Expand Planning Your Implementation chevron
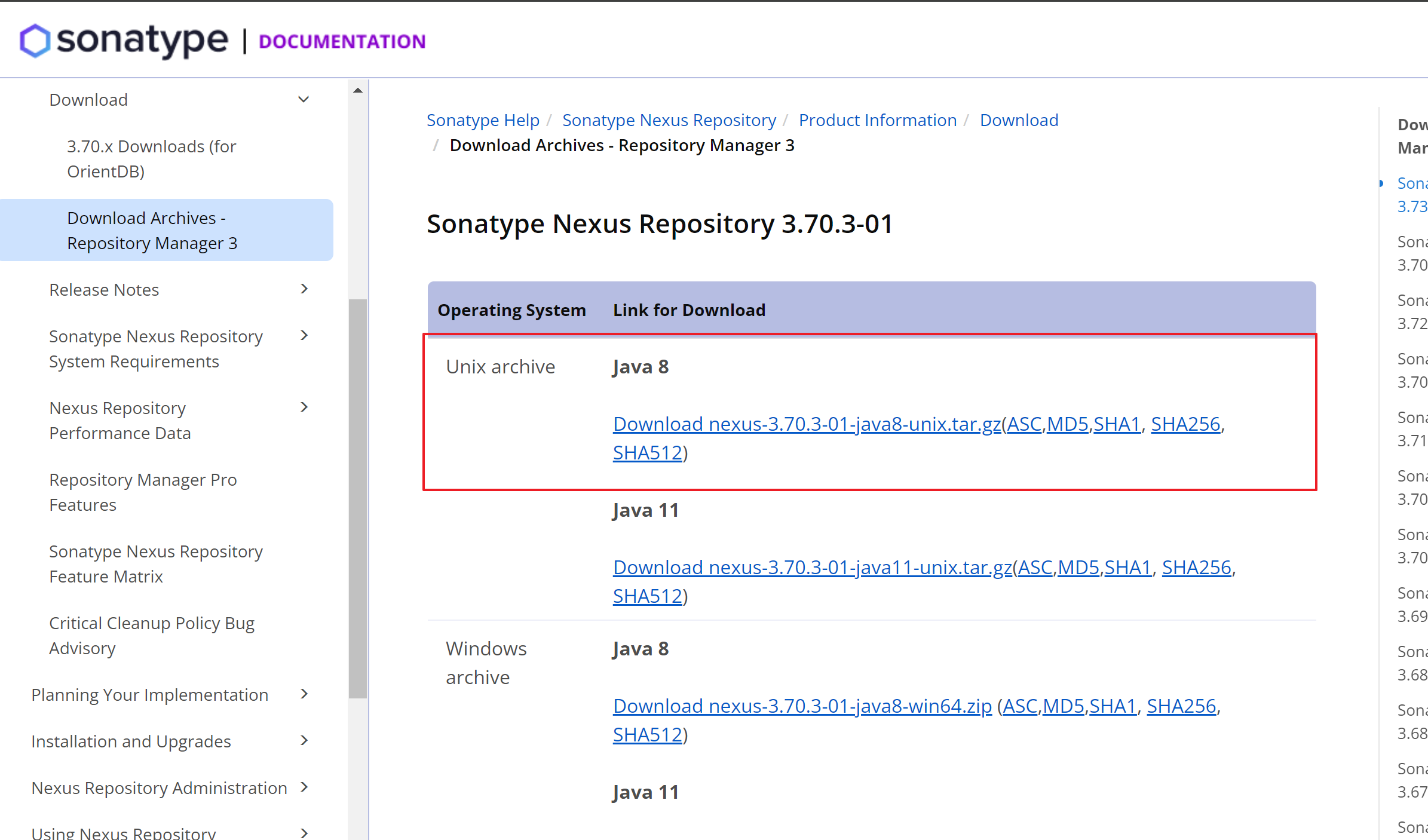Screen dimensions: 1428x840 pyautogui.click(x=304, y=694)
